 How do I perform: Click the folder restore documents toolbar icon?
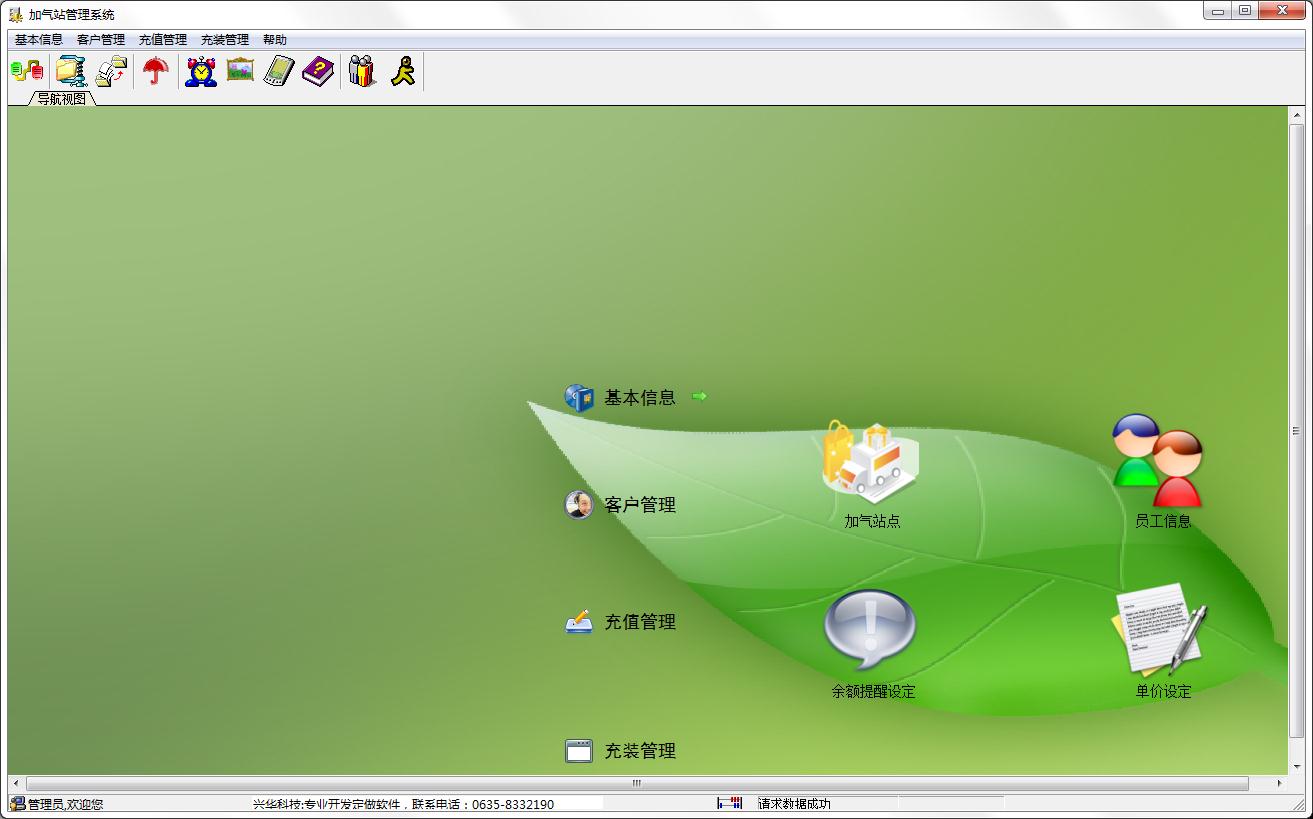[111, 72]
